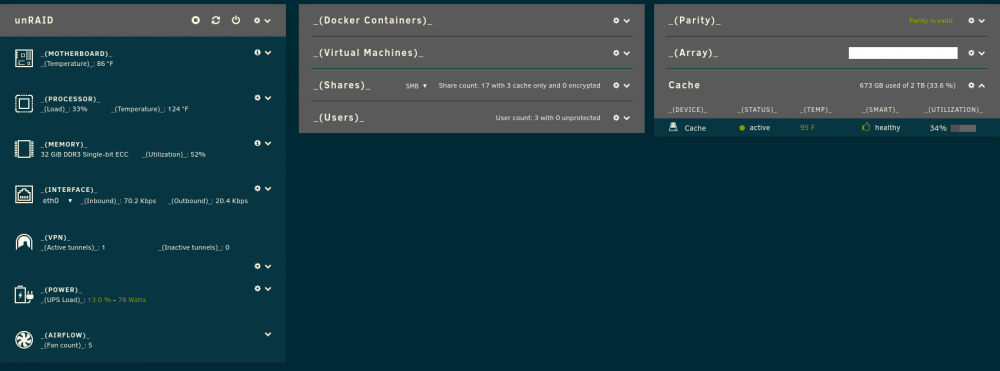Expand the Parity section
Screen dimensions: 1000x371
click(982, 20)
